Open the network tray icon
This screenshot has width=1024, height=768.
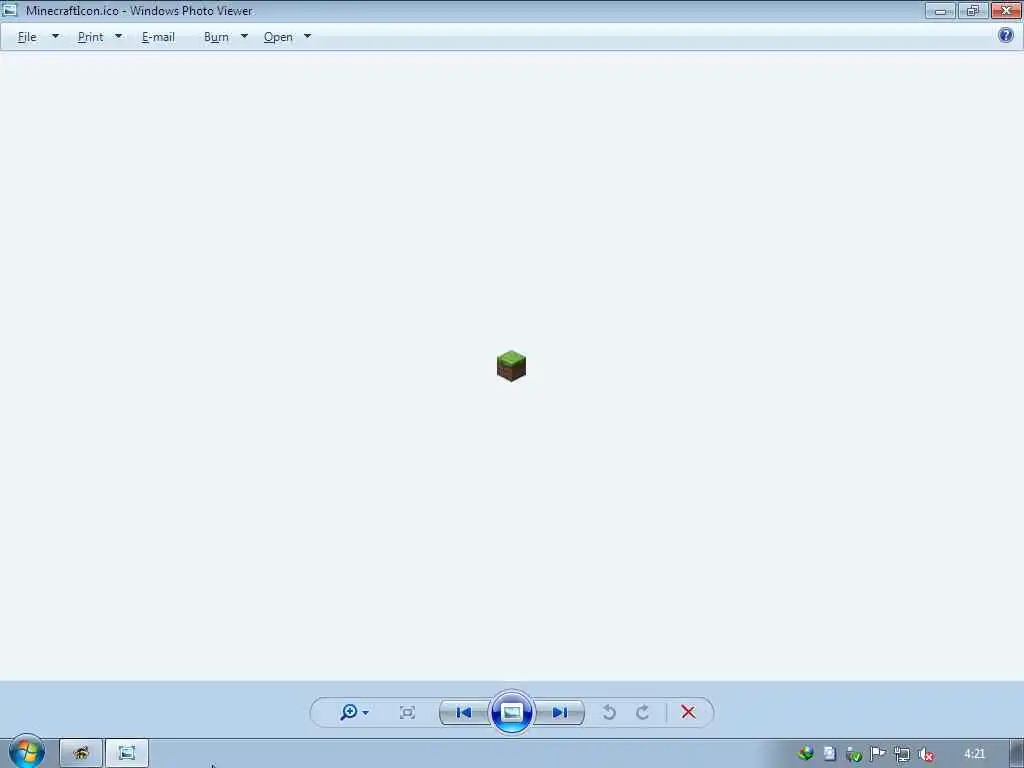coord(902,754)
